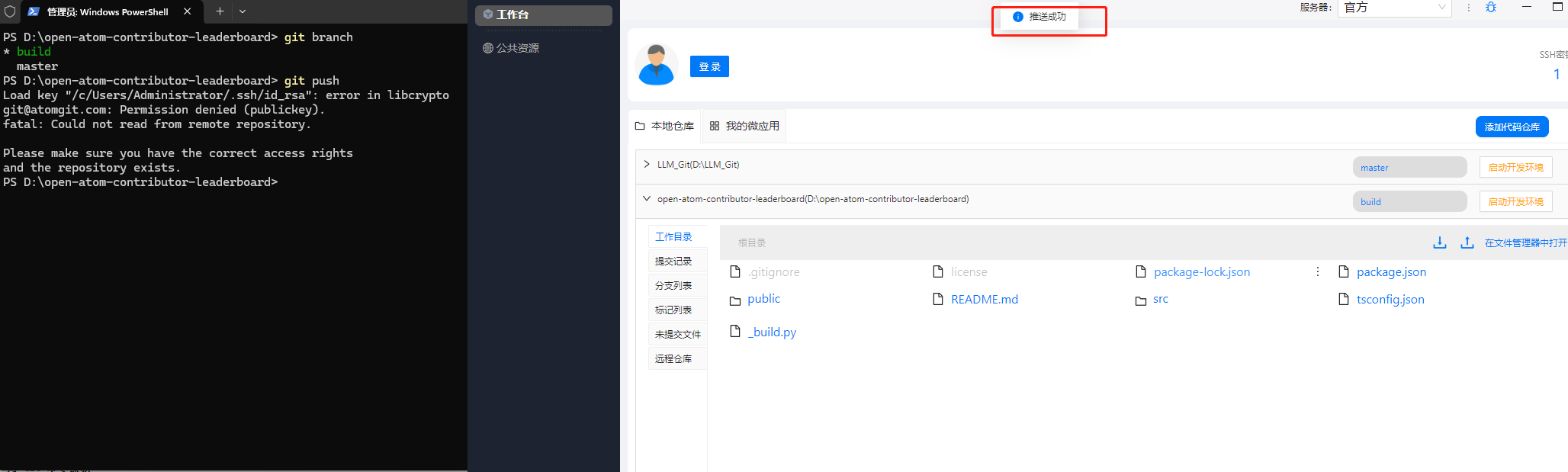Click the .gitignore file icon

(x=735, y=271)
